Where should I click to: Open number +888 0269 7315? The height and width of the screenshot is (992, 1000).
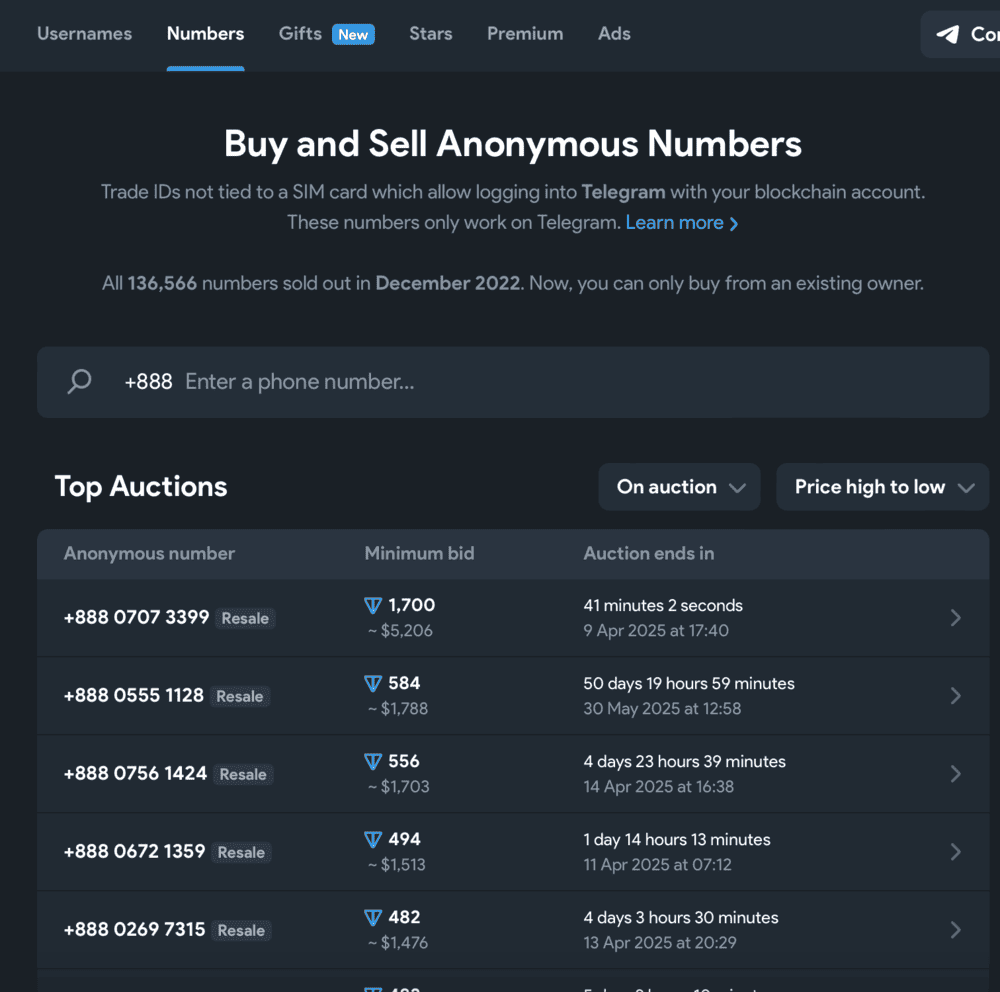(x=135, y=929)
